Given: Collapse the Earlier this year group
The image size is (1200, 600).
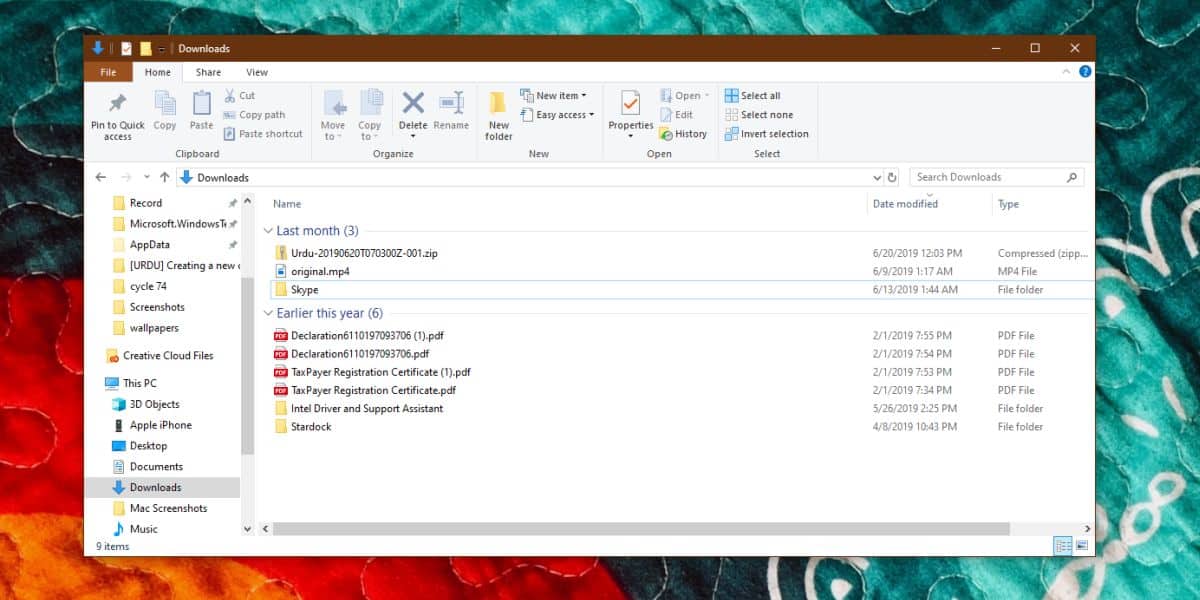Looking at the screenshot, I should point(268,313).
